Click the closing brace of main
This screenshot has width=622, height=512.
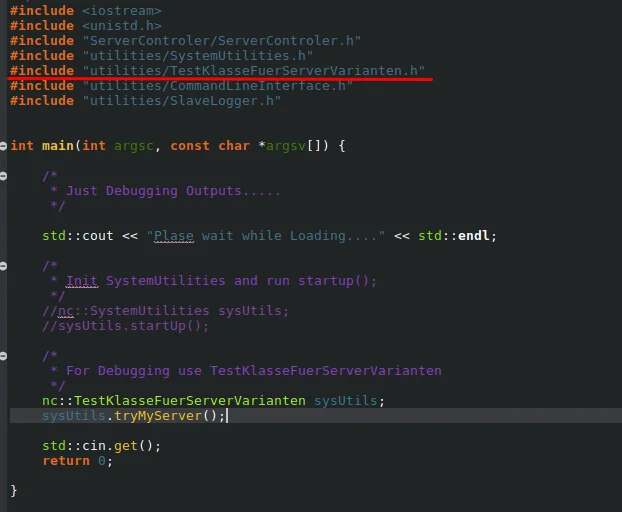click(14, 491)
